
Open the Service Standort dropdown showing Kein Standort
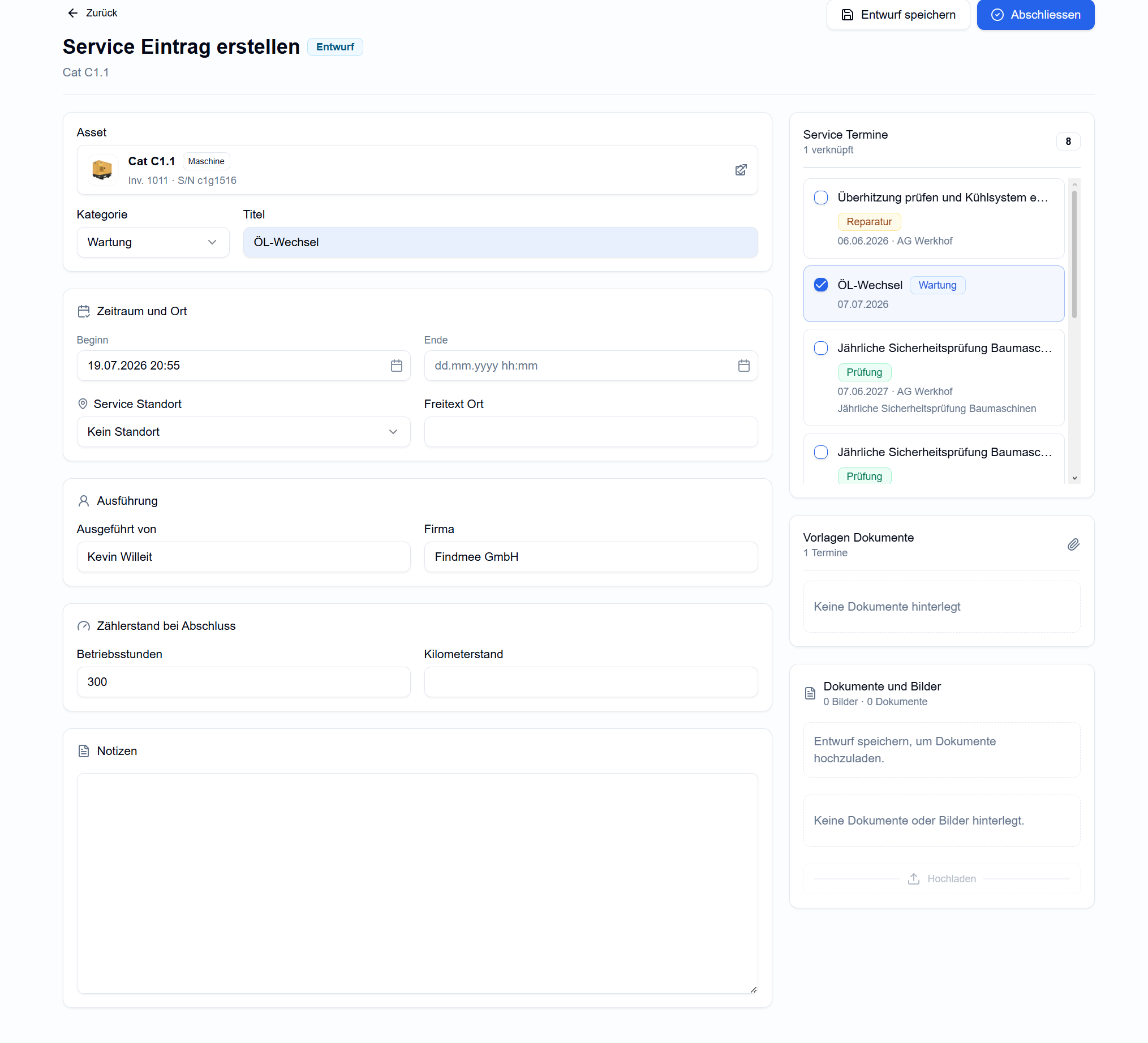click(x=243, y=432)
